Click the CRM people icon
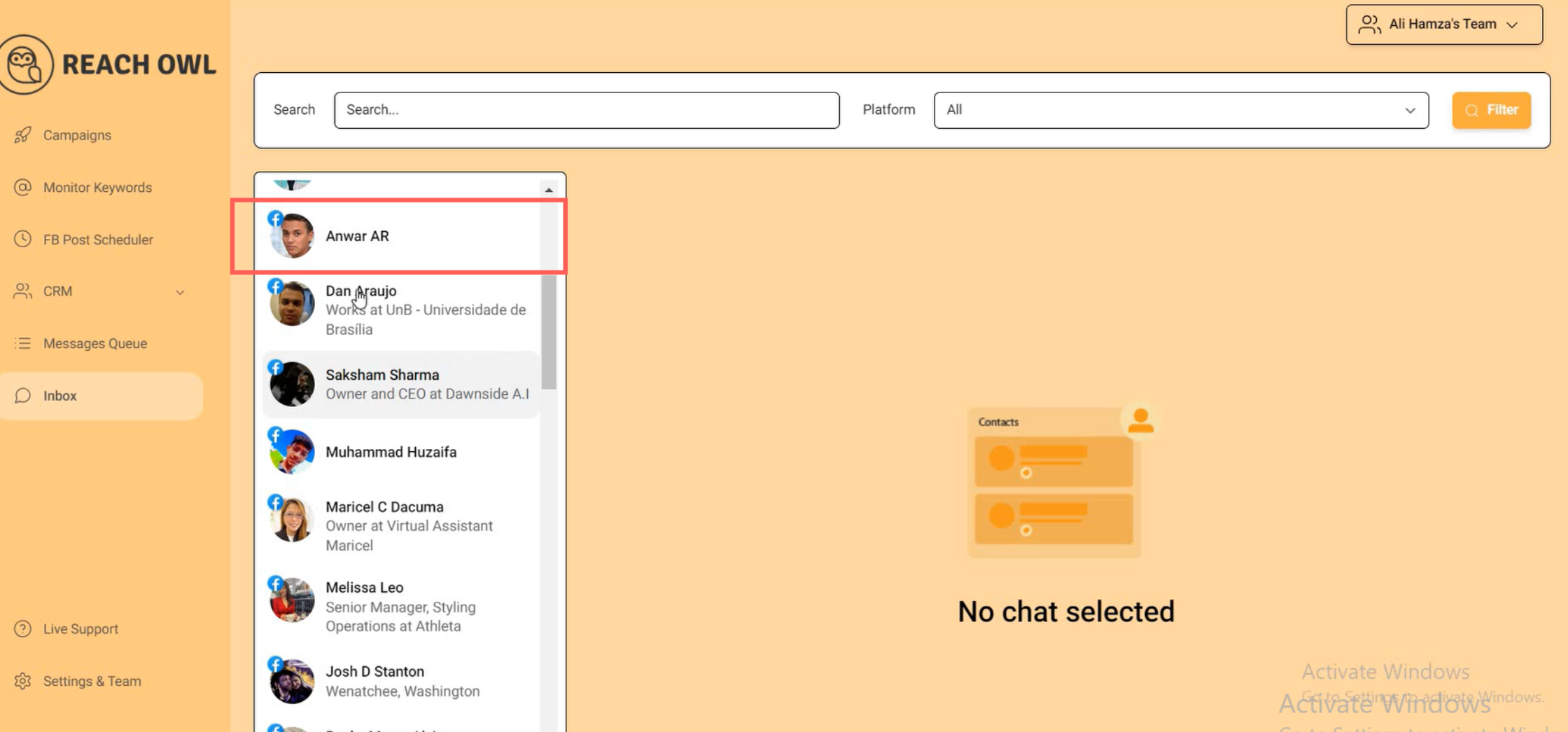Image resolution: width=1568 pixels, height=732 pixels. pyautogui.click(x=23, y=291)
